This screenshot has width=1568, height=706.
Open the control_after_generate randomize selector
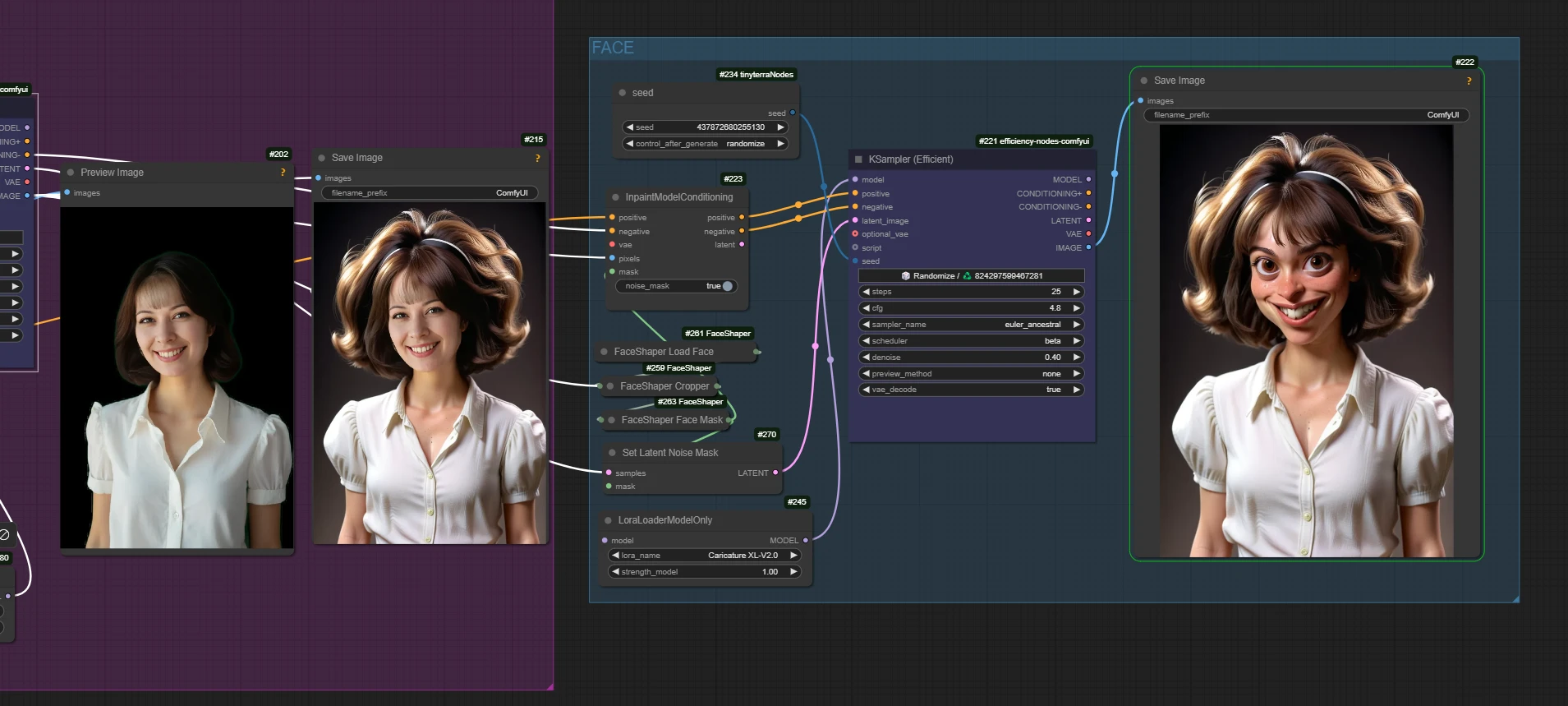[x=705, y=144]
